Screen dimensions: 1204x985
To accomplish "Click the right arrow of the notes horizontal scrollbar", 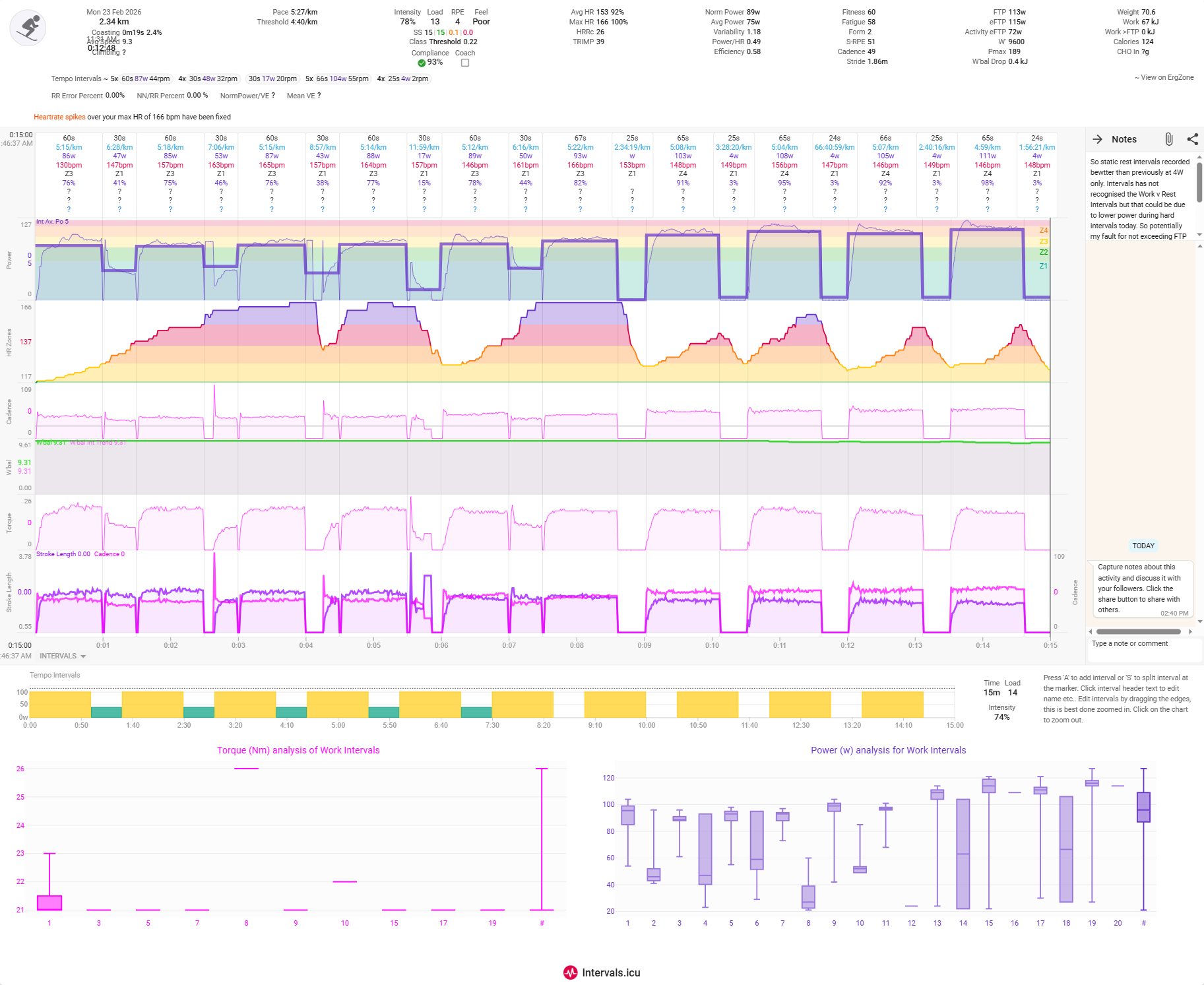I will click(x=1190, y=632).
